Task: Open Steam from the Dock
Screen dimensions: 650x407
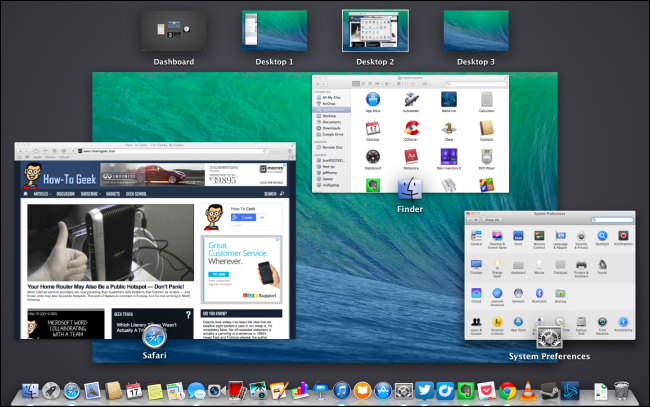Action: pos(549,391)
